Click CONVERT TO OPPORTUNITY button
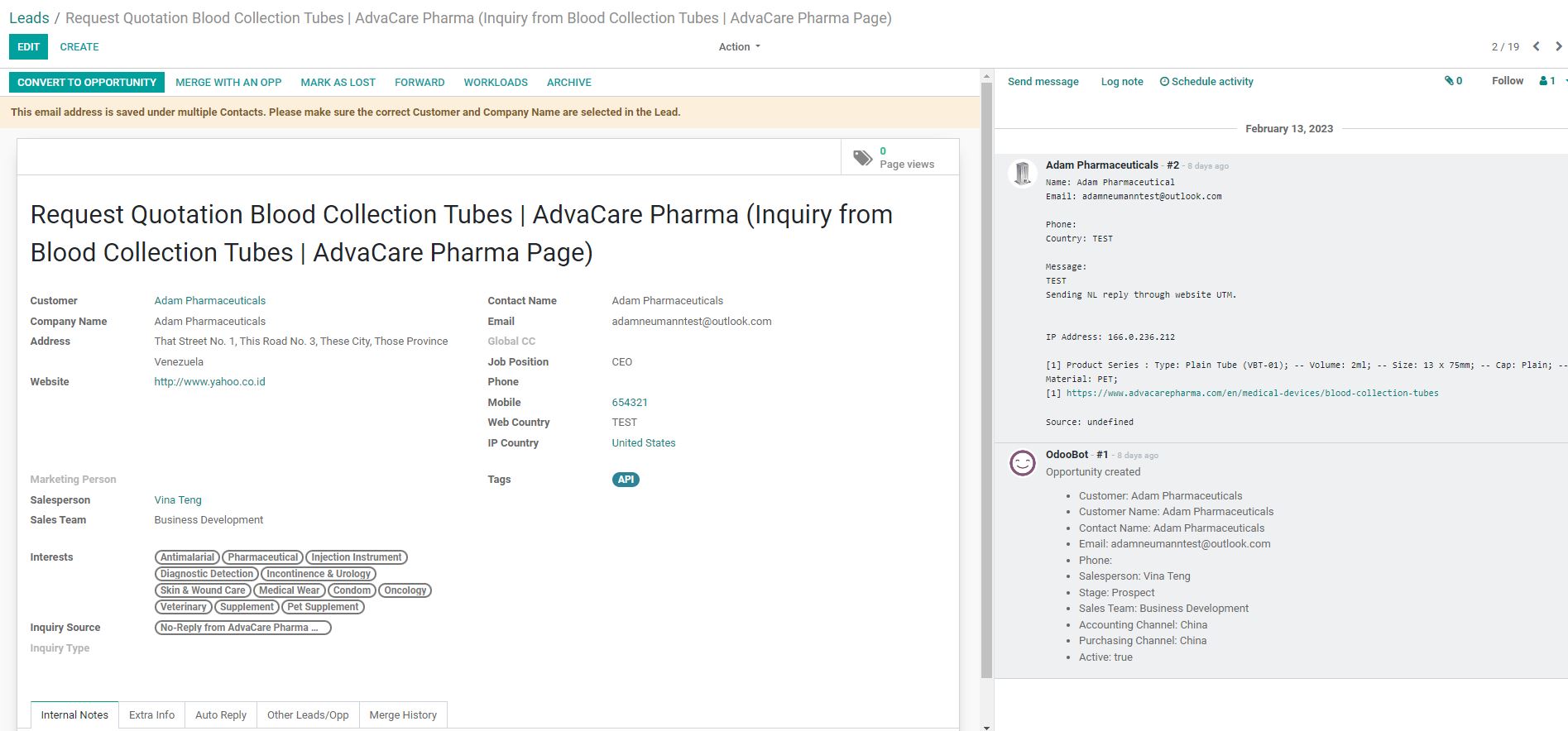Image resolution: width=1568 pixels, height=731 pixels. tap(87, 82)
